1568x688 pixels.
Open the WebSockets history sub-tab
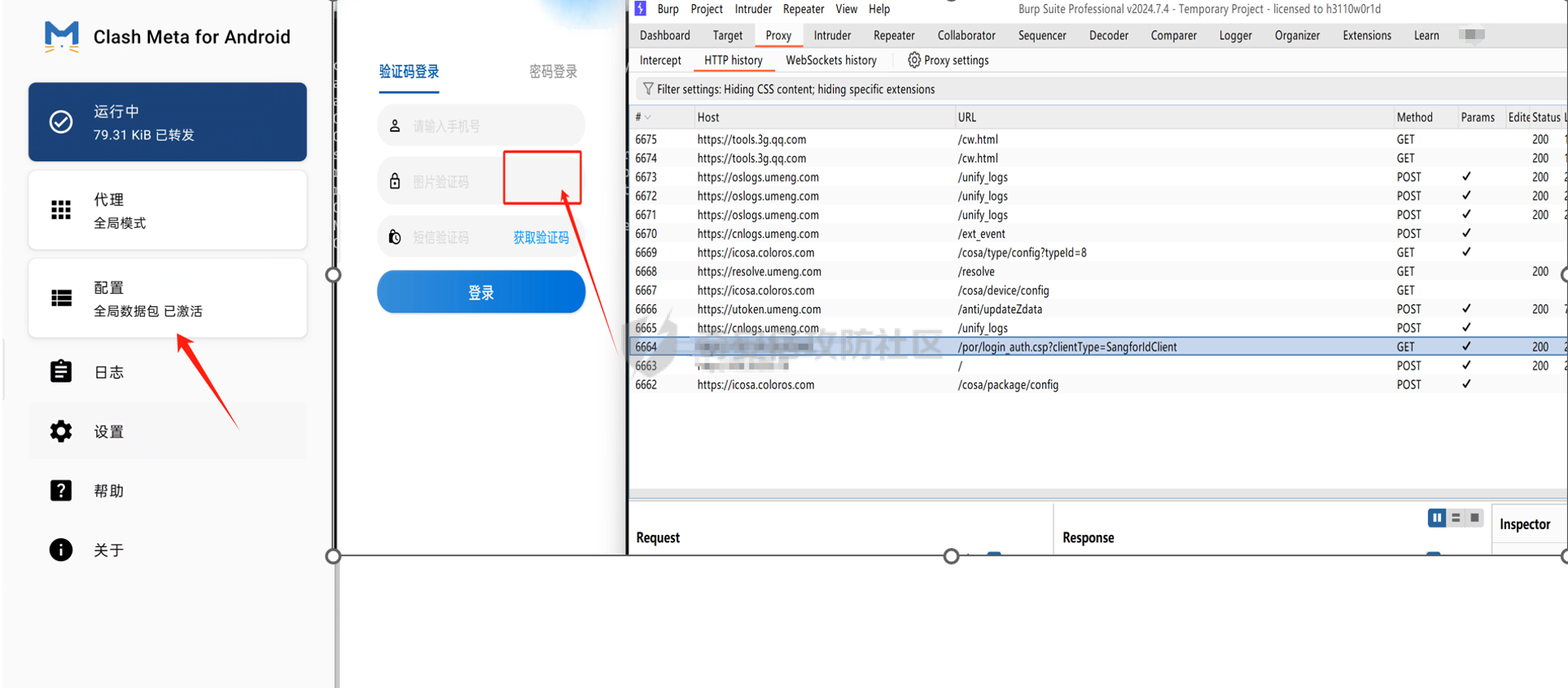831,60
